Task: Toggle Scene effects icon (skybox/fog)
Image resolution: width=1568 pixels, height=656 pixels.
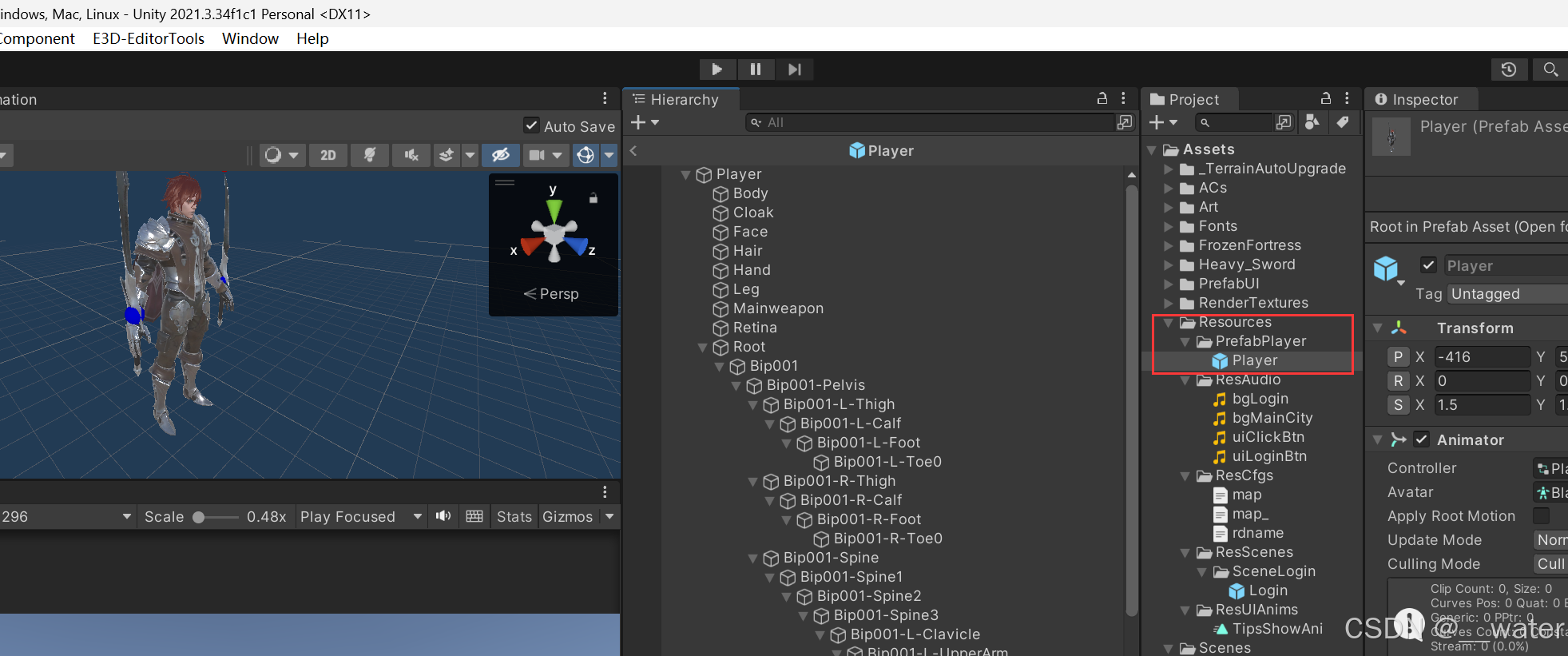Action: (x=447, y=155)
